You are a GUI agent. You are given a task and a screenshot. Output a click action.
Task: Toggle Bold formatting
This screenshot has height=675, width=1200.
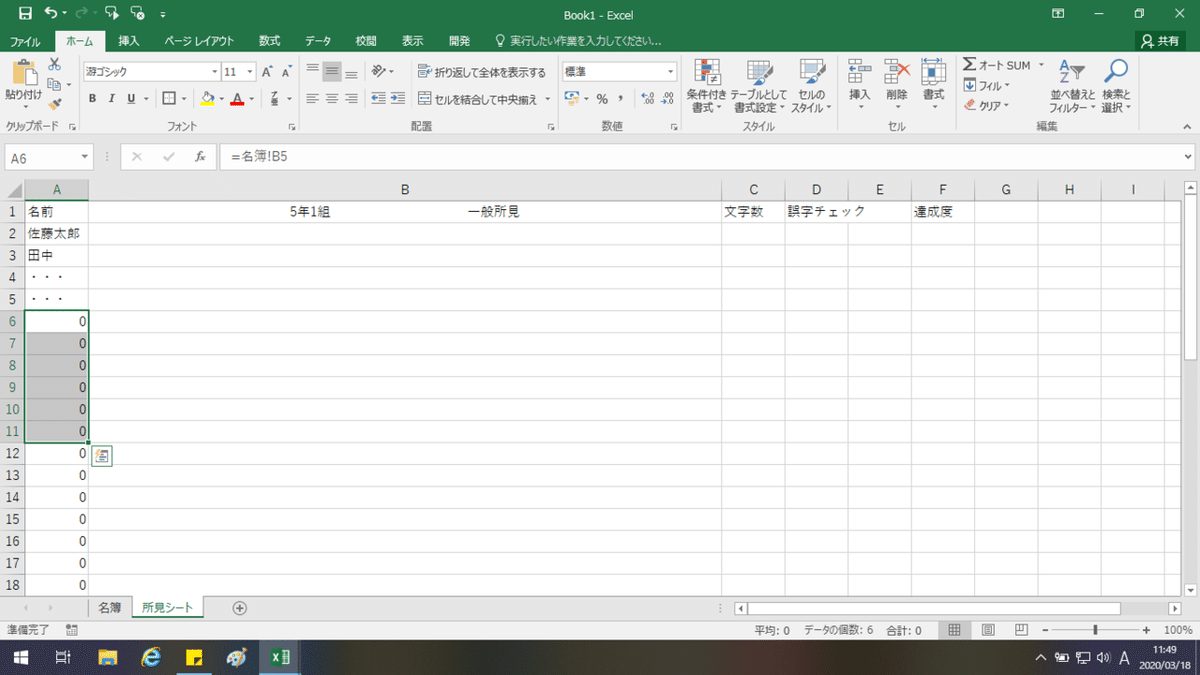click(93, 98)
